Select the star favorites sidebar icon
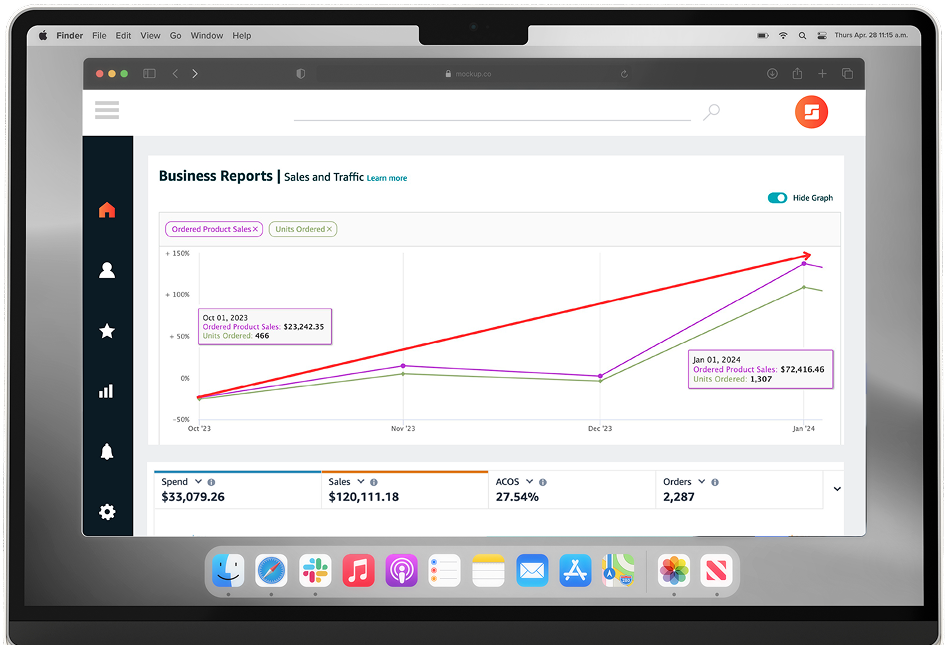This screenshot has height=645, width=945. (x=107, y=331)
